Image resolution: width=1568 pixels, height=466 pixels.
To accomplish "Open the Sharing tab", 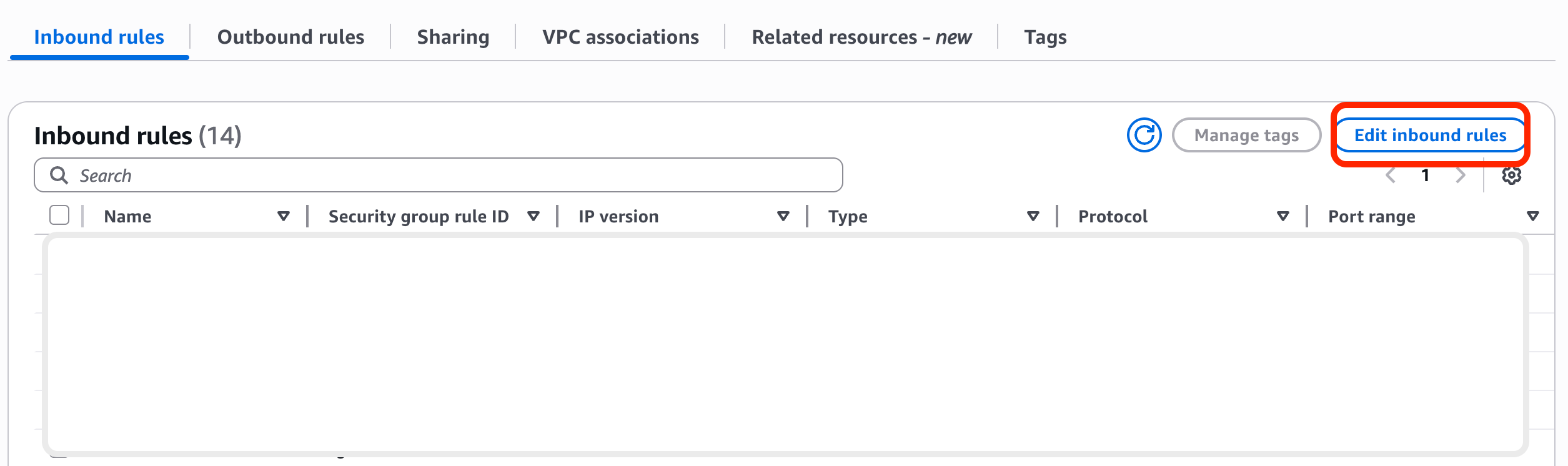I will 453,37.
